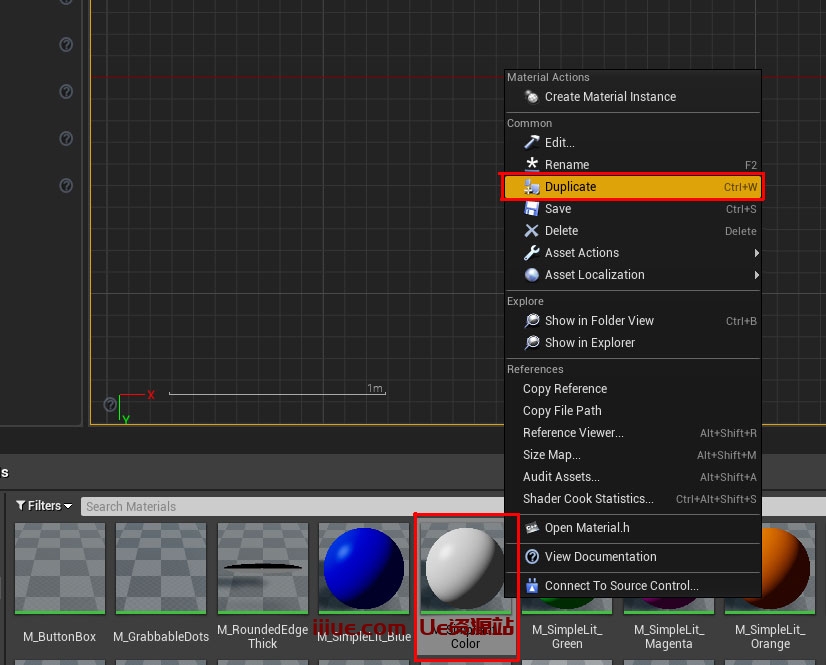
Task: Select Copy Reference menu entry
Action: click(565, 389)
